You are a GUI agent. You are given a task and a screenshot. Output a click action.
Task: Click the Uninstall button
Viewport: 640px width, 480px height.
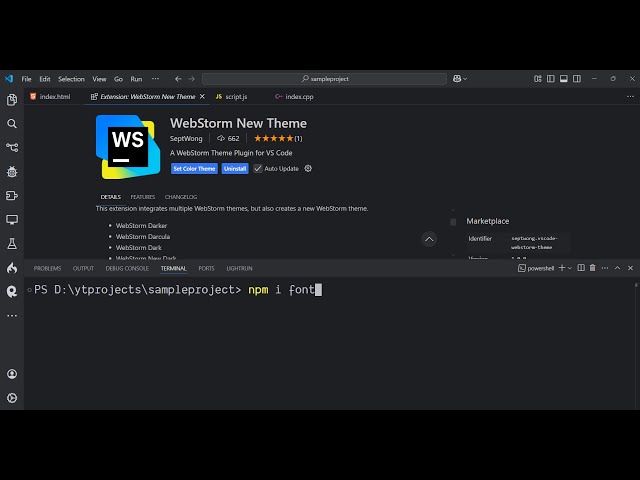tap(235, 169)
